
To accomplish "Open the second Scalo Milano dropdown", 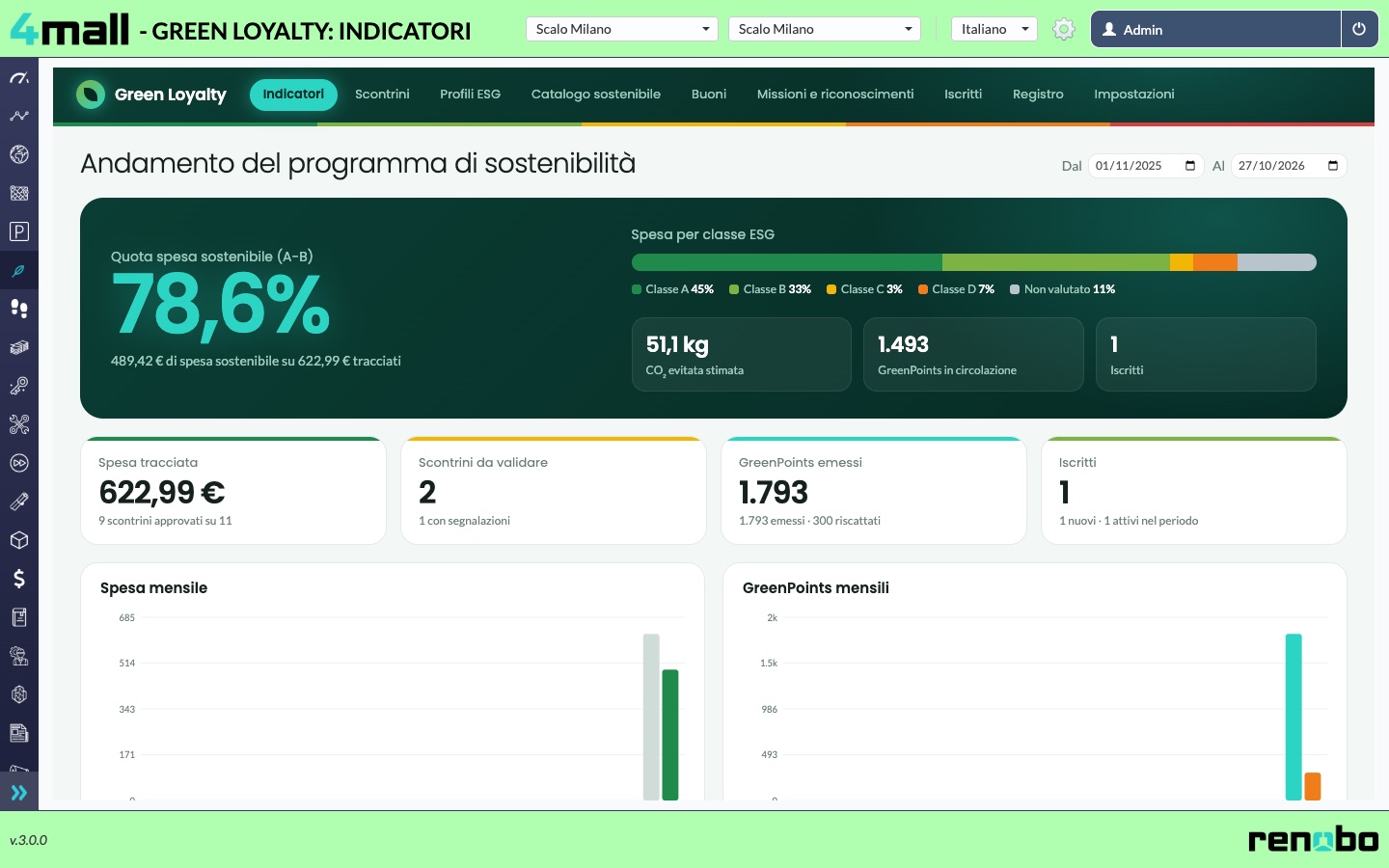I will tap(825, 29).
